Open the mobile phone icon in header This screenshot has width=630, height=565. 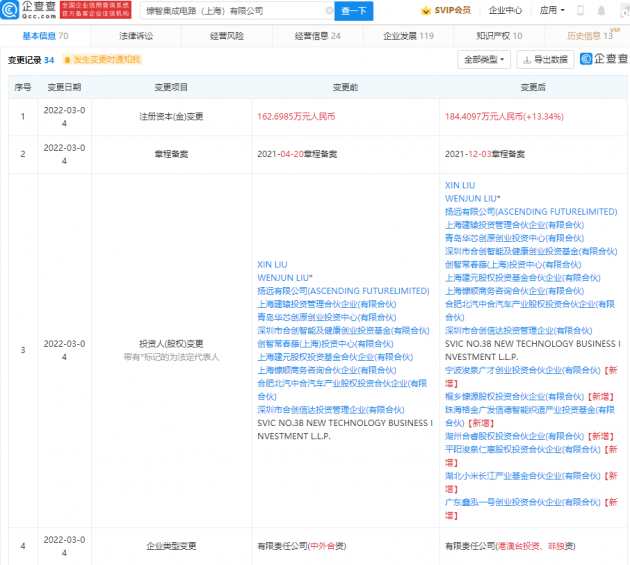pos(580,10)
